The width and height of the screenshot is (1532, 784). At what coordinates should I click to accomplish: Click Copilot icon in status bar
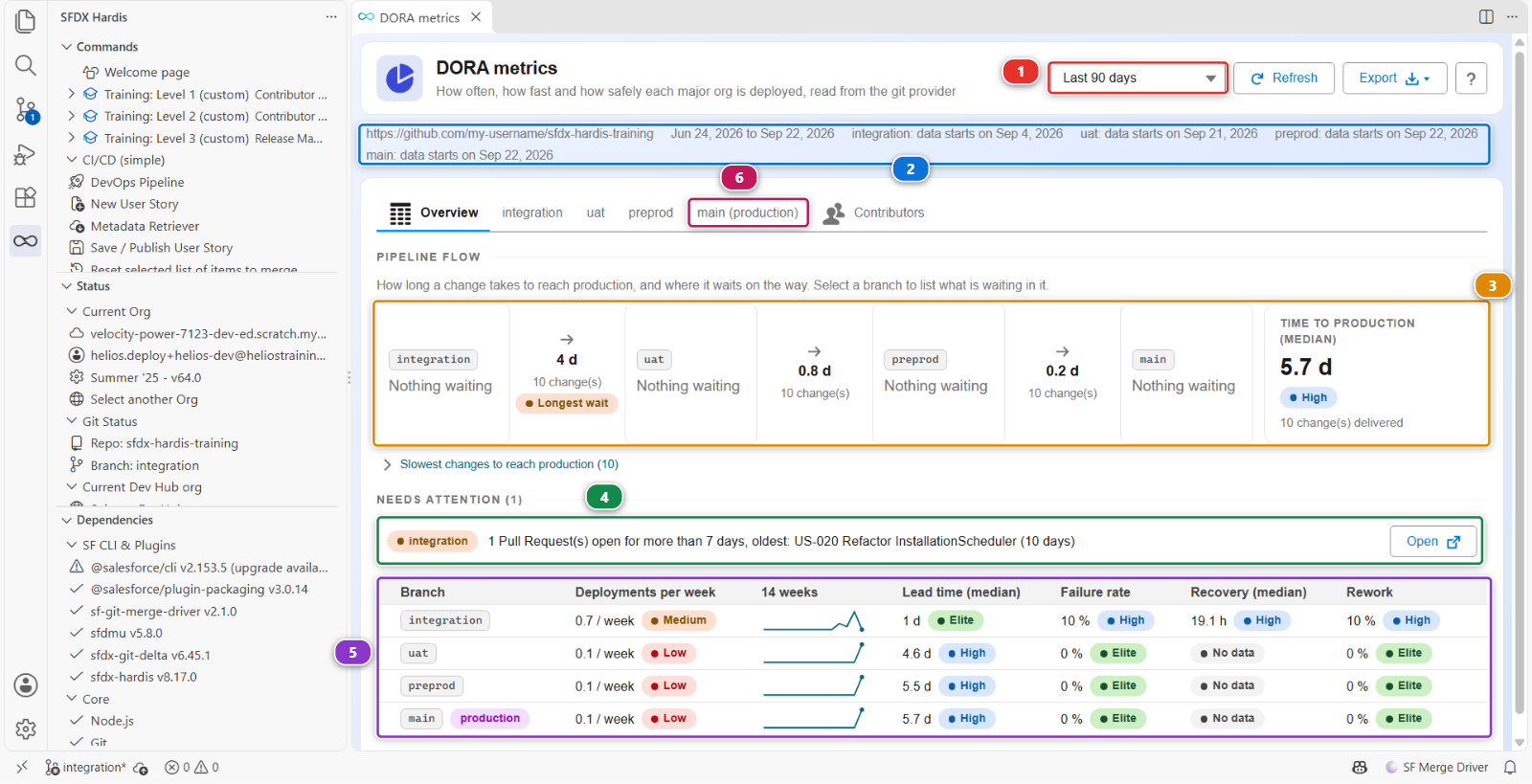coord(1360,767)
